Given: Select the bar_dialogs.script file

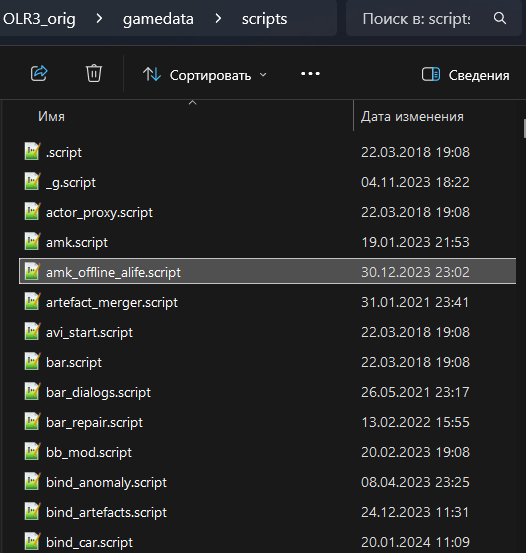Looking at the screenshot, I should 267,391.
